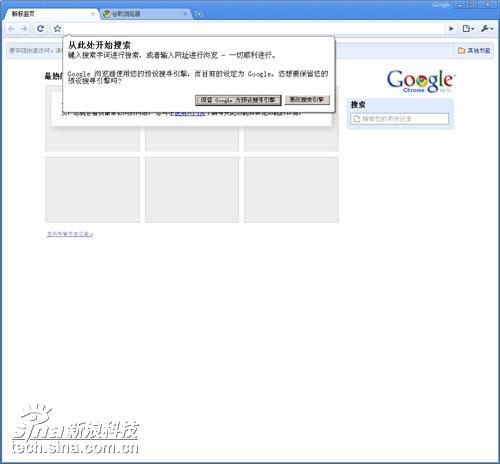Reload the page with the refresh icon
Image resolution: width=500 pixels, height=464 pixels.
click(40, 29)
